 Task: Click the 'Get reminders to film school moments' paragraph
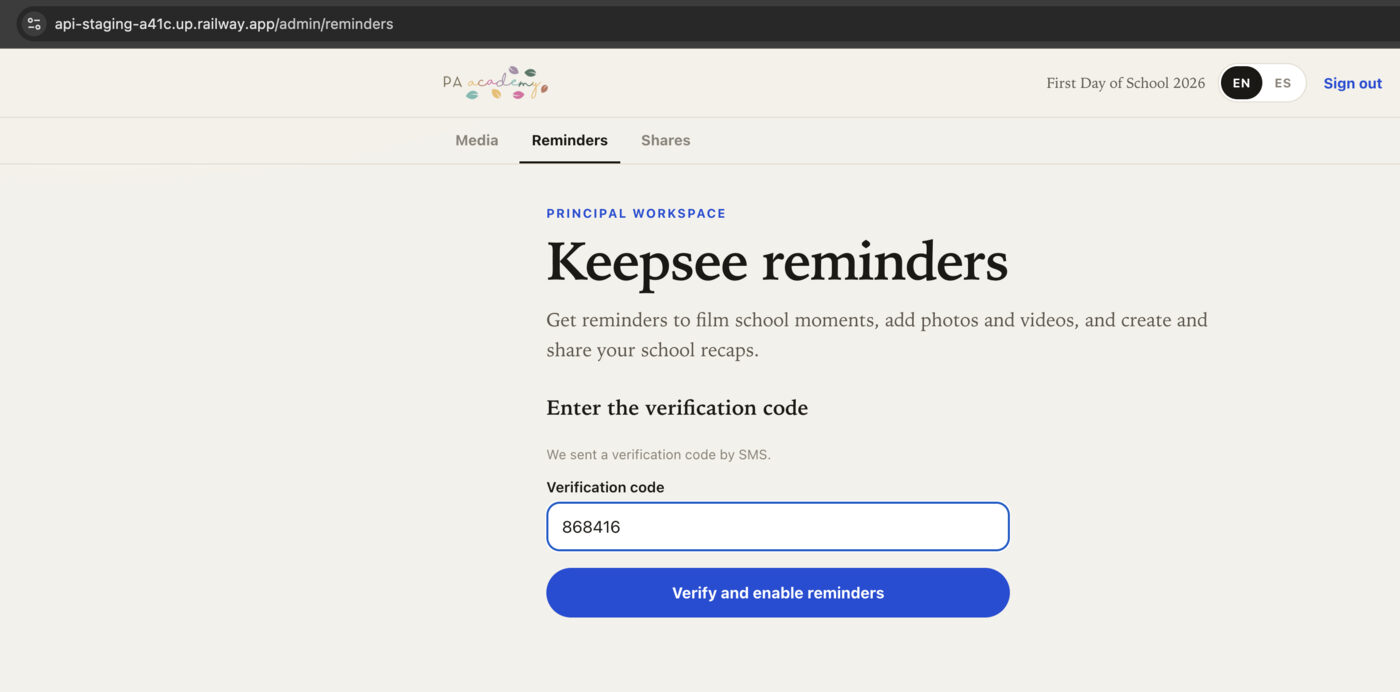click(x=877, y=335)
